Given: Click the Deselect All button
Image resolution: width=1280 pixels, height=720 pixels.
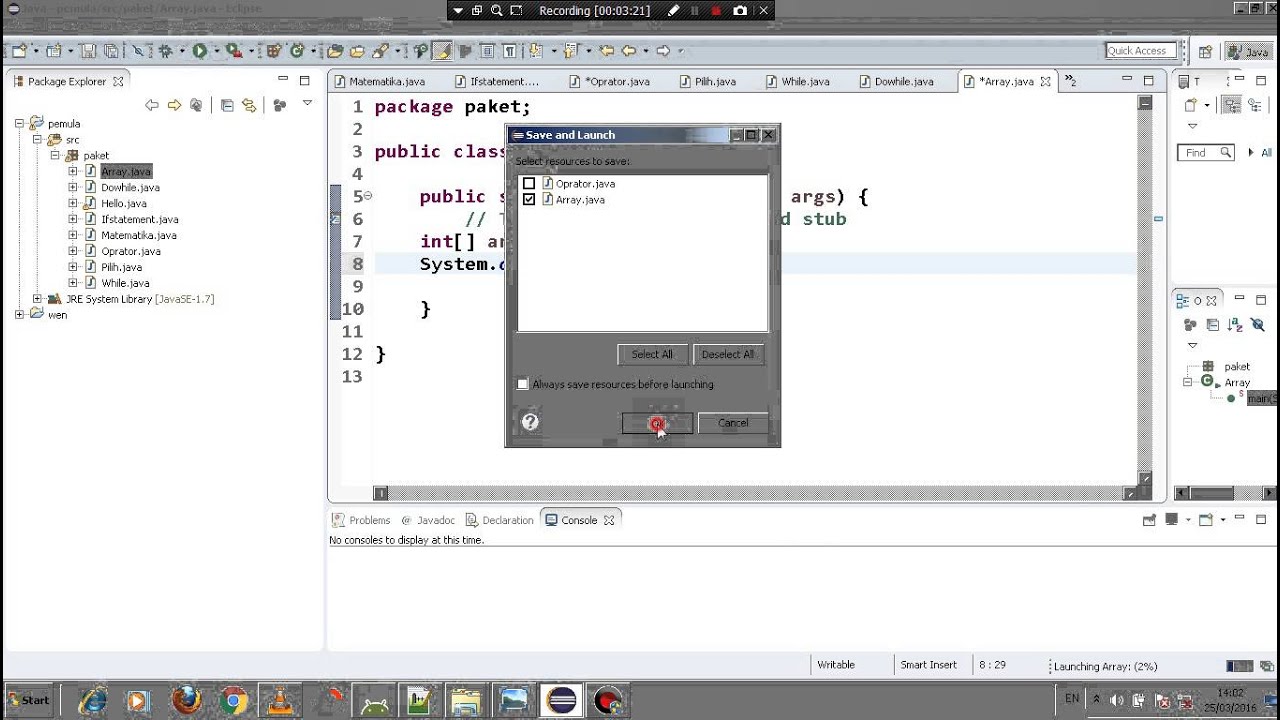Looking at the screenshot, I should [728, 354].
